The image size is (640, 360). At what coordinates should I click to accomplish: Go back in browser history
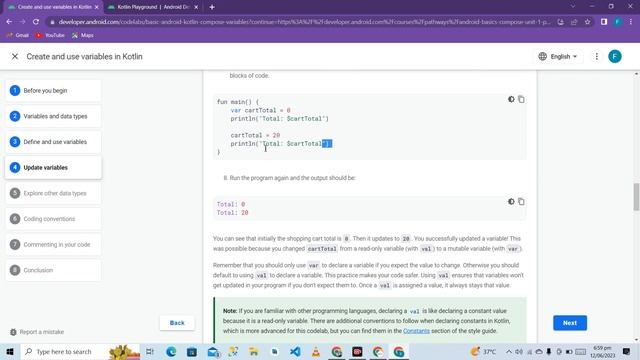[9, 22]
